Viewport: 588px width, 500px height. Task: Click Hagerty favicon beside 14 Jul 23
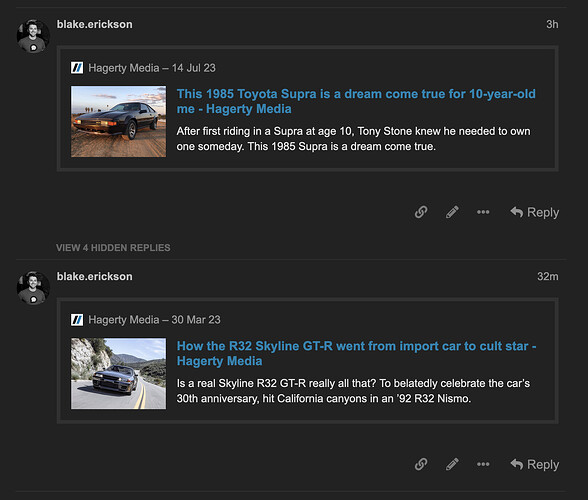tap(77, 68)
